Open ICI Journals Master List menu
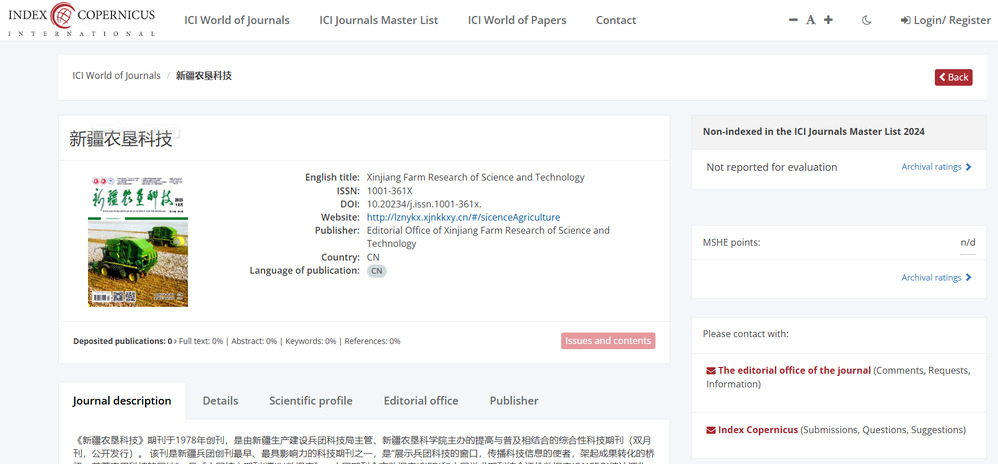The image size is (998, 464). click(x=378, y=20)
